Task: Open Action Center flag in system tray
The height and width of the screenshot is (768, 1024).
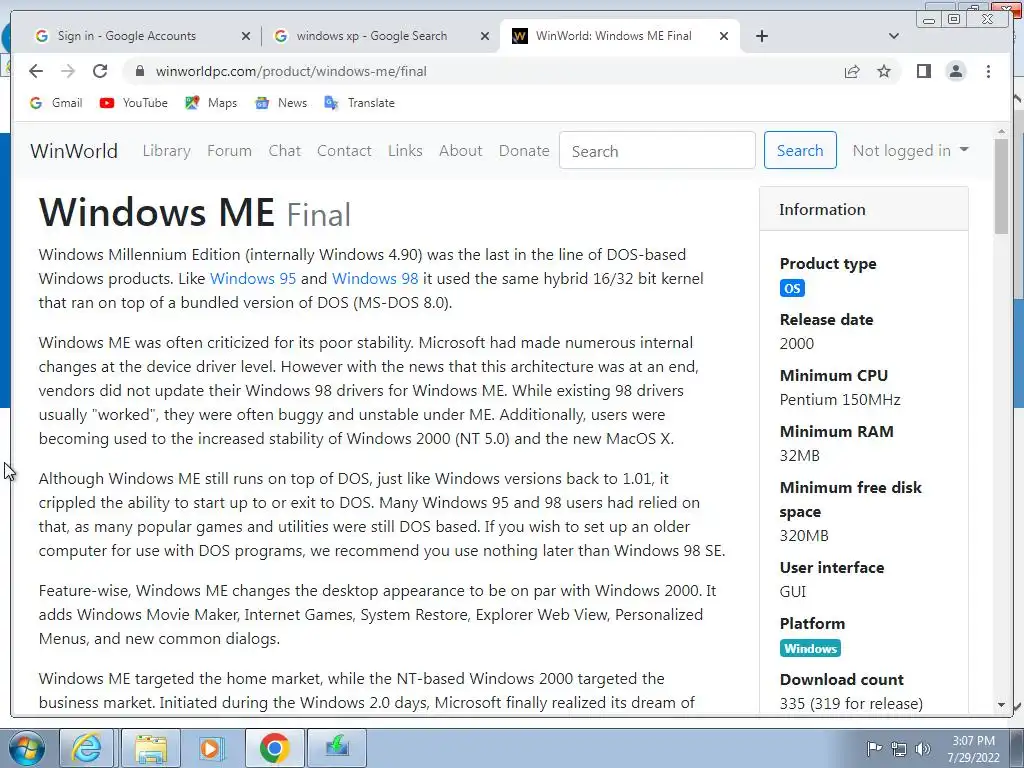Action: [x=874, y=748]
